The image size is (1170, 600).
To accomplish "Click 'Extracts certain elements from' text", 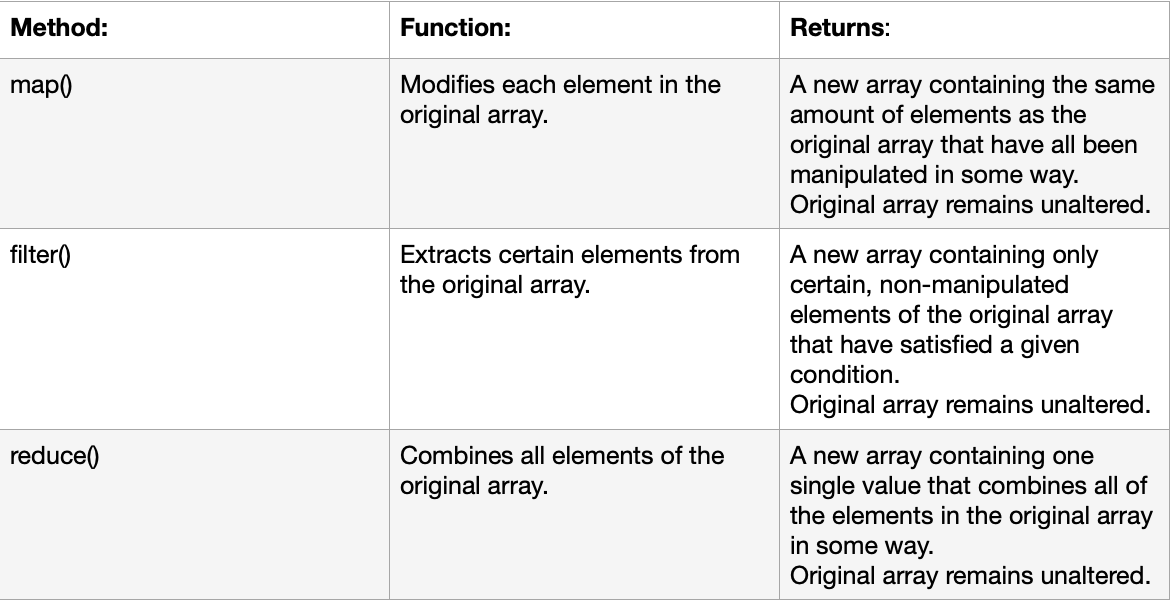I will (570, 254).
